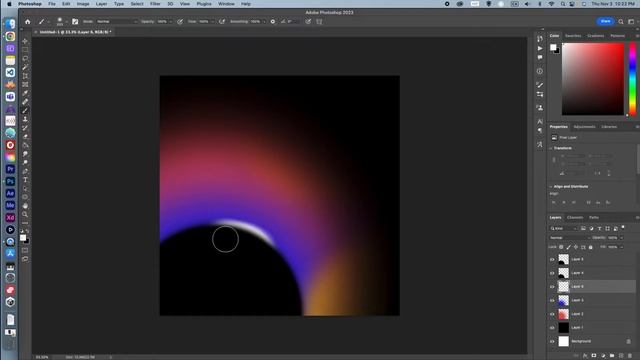Select the Healing Brush tool
Screen dimensions: 640x360
point(25,102)
